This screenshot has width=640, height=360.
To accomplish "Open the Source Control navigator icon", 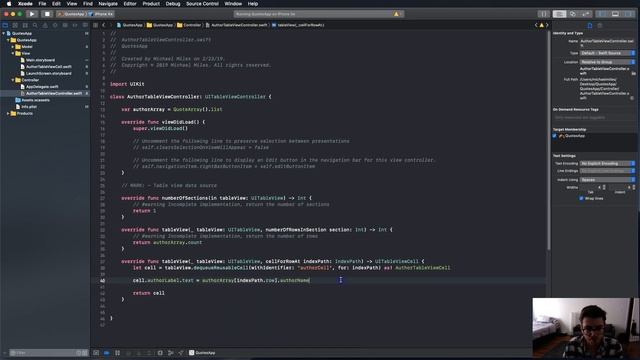I will [15, 25].
